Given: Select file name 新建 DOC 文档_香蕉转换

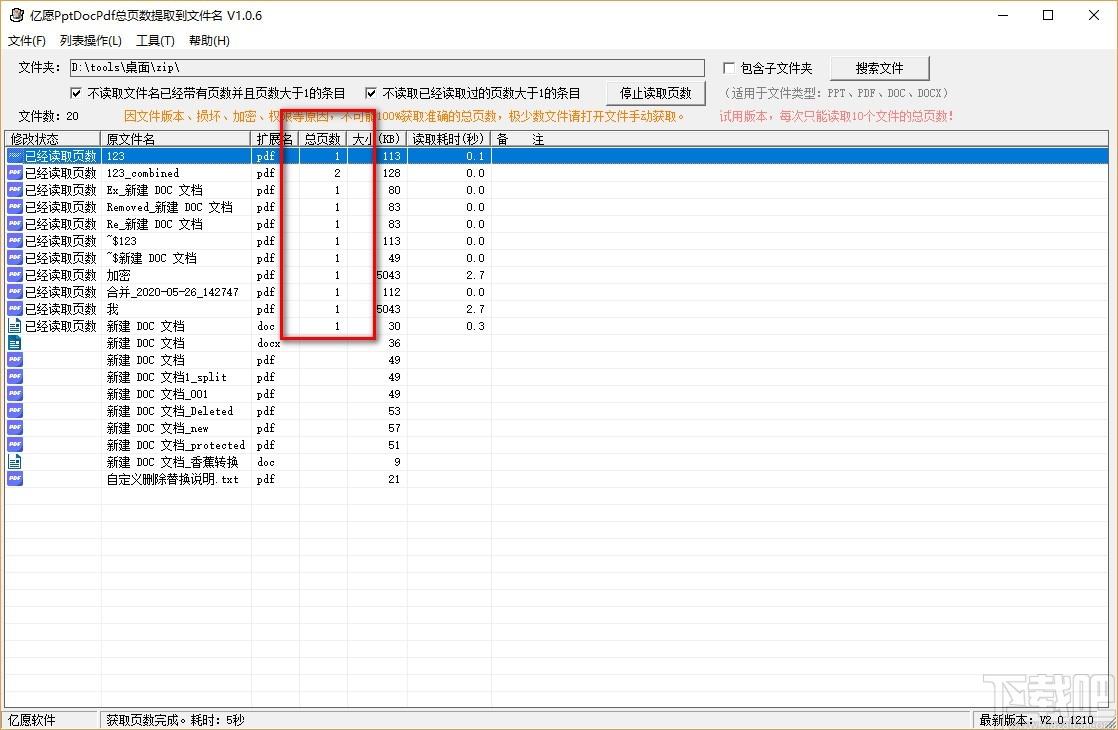Looking at the screenshot, I should click(173, 462).
